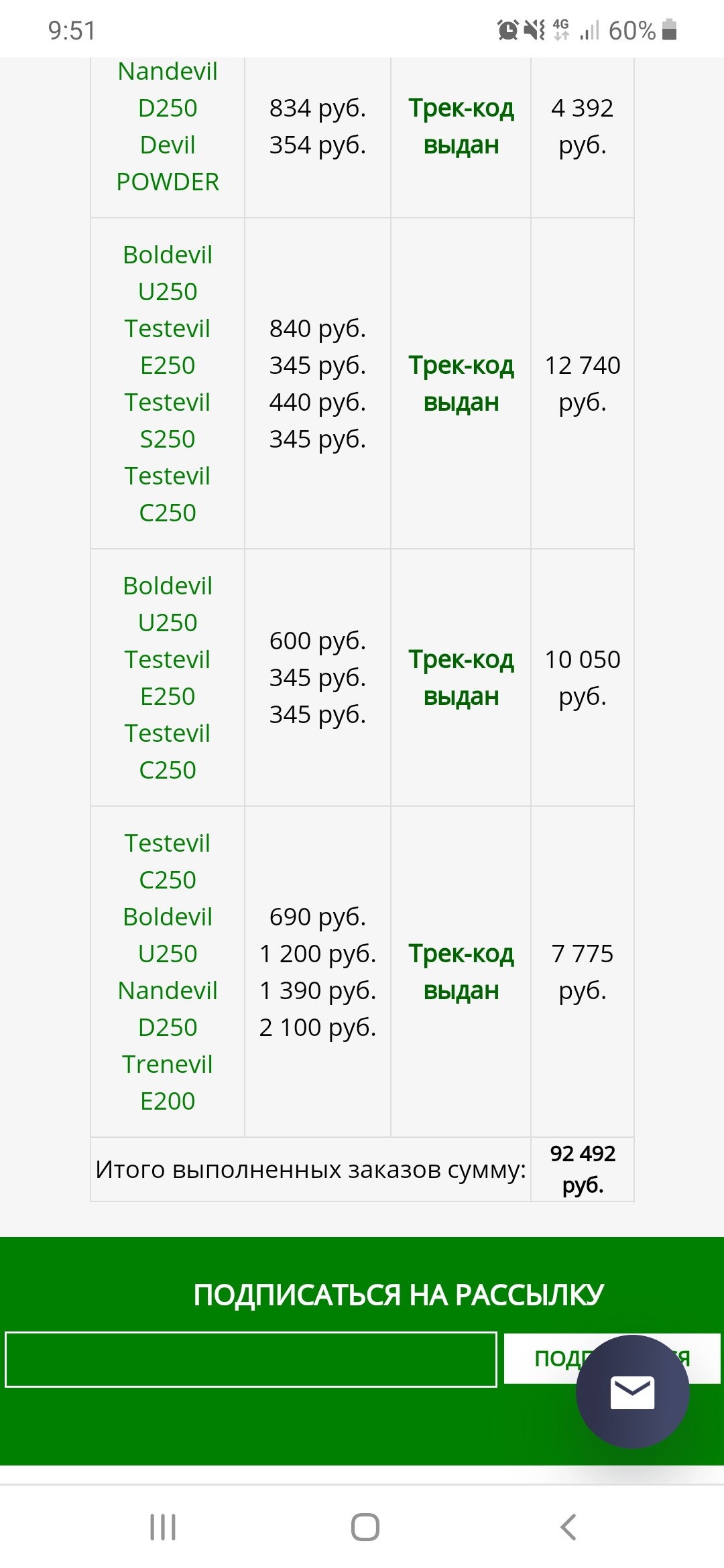This screenshot has height=1568, width=724.
Task: Open recent apps navigation icon
Action: 163,1527
